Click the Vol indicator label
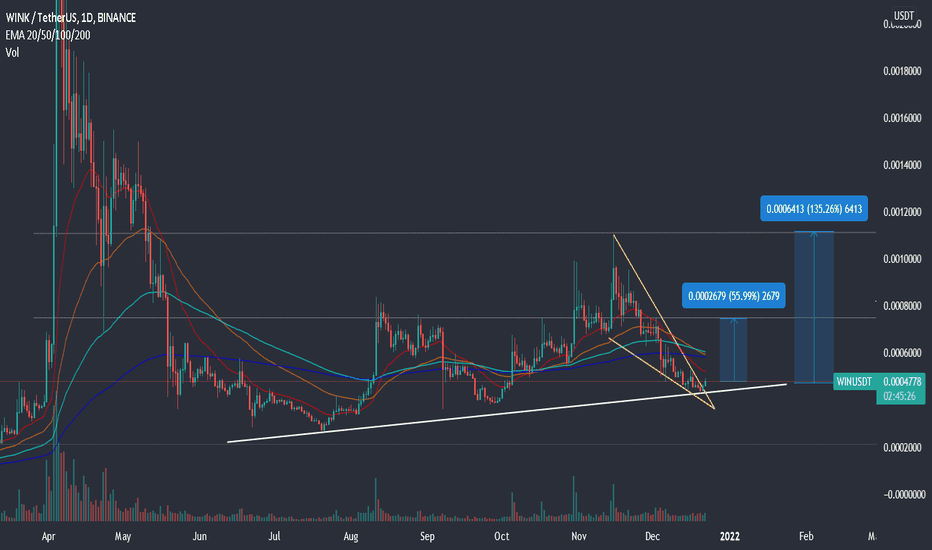This screenshot has width=932, height=550. point(12,52)
